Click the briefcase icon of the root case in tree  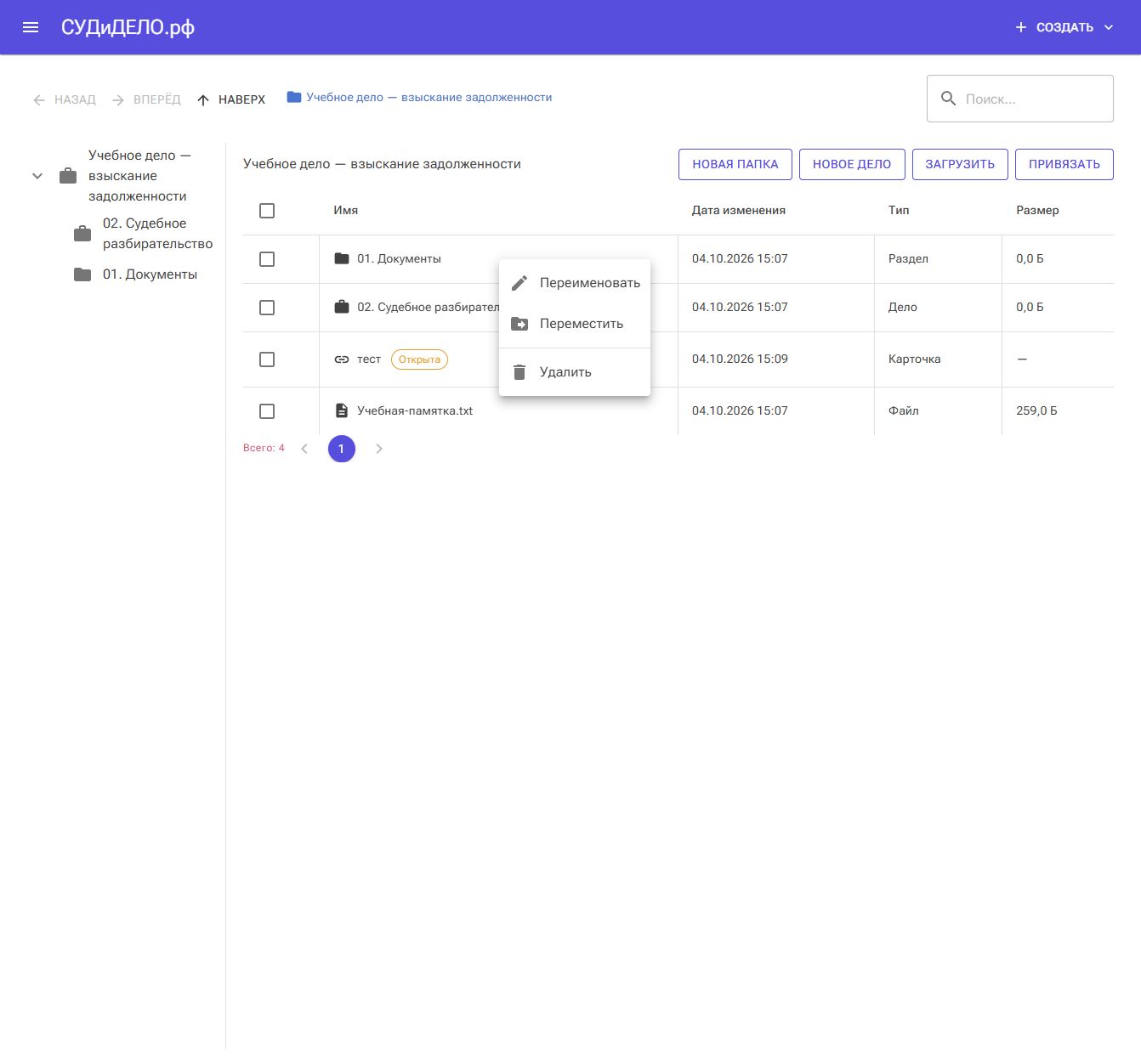pos(68,176)
